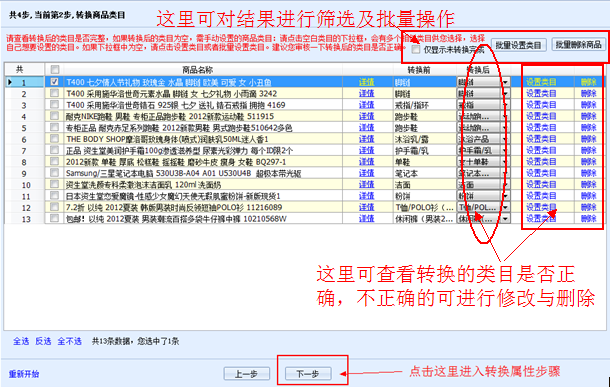The height and width of the screenshot is (387, 610).
Task: Click 批量删除商品 button
Action: pyautogui.click(x=578, y=45)
